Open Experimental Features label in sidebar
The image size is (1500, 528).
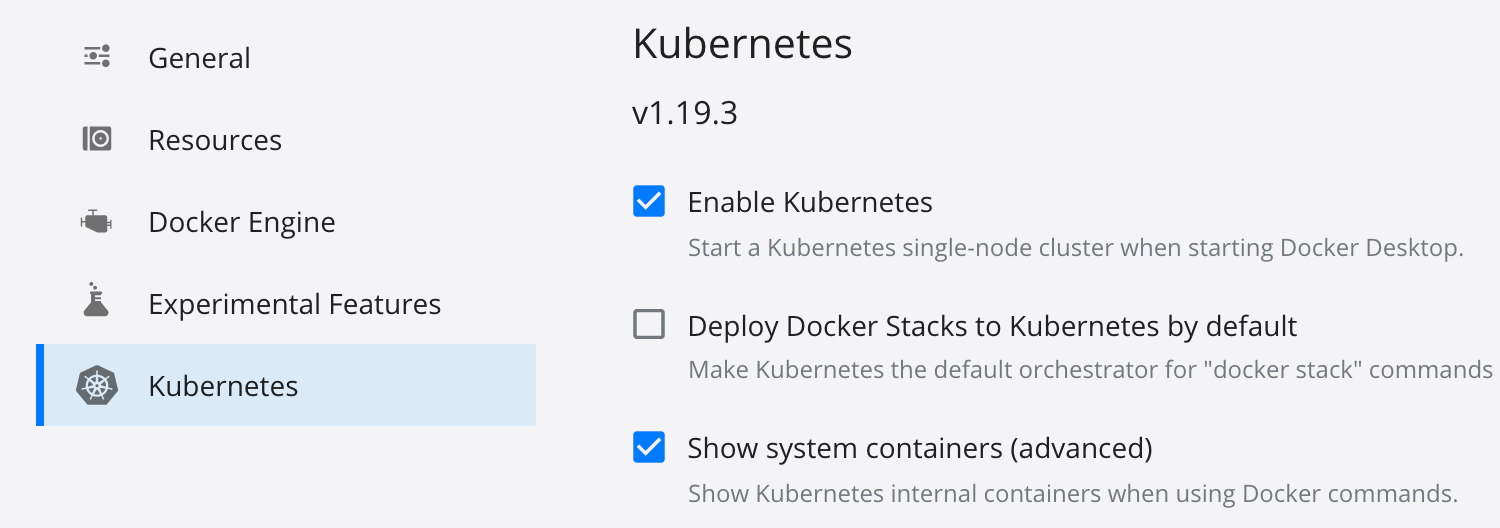pyautogui.click(x=295, y=304)
